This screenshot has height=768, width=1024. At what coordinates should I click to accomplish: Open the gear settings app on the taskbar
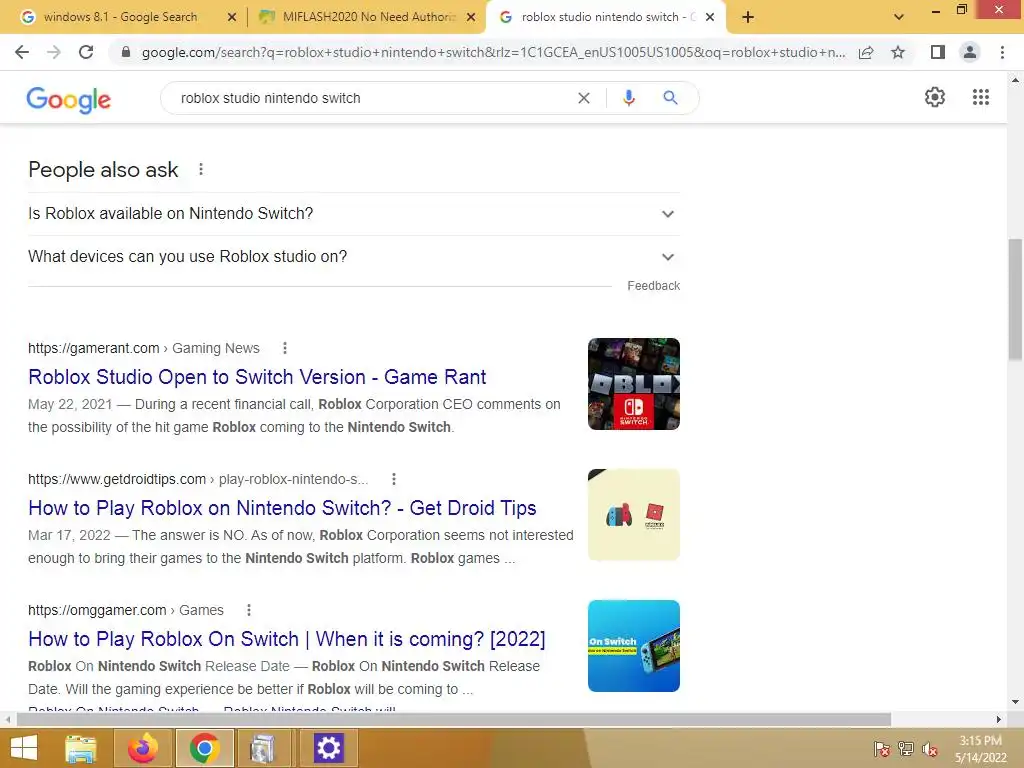point(328,748)
